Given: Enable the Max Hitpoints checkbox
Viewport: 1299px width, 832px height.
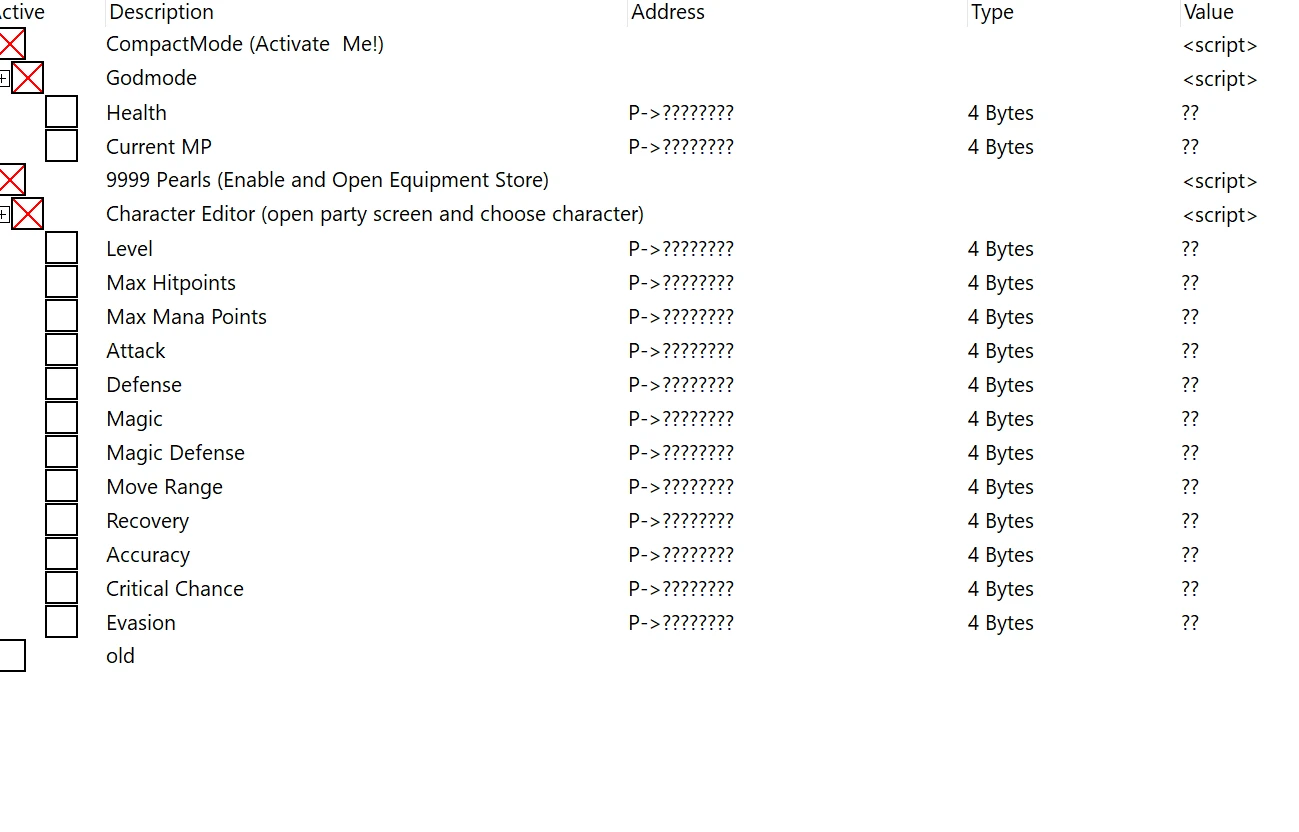Looking at the screenshot, I should (61, 282).
